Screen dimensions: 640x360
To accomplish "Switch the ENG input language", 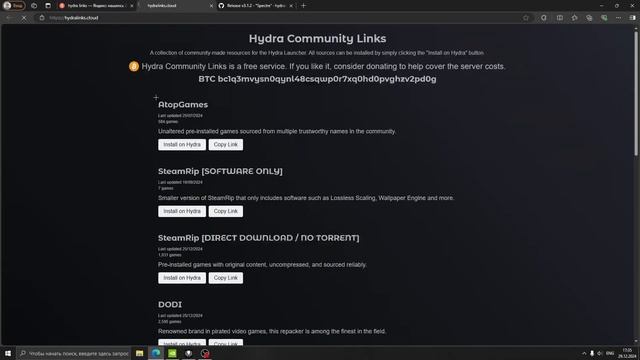I will pos(610,353).
